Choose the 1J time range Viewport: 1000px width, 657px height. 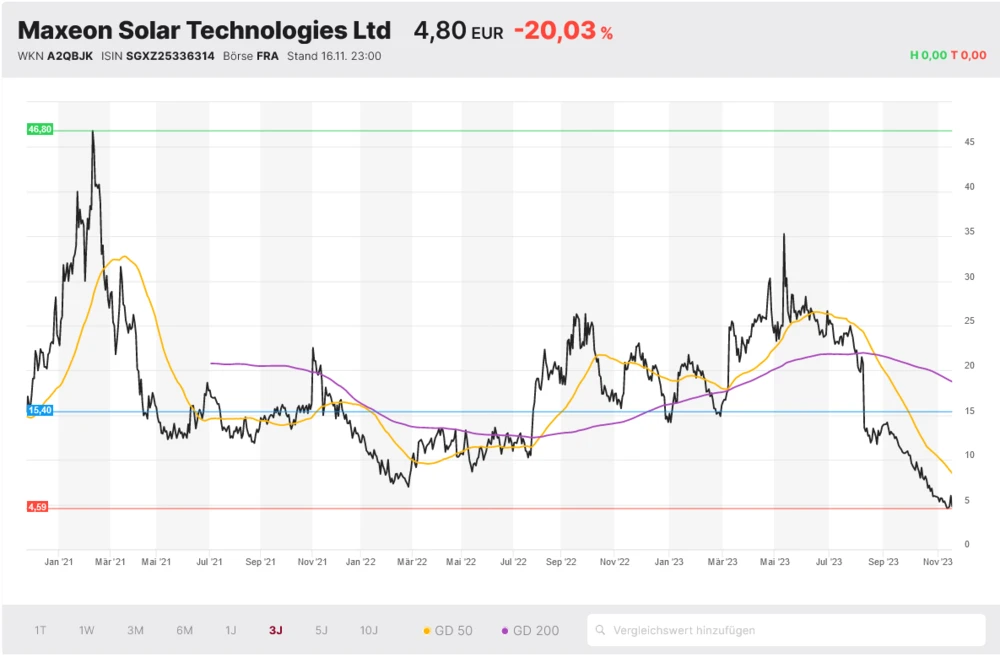[x=230, y=630]
